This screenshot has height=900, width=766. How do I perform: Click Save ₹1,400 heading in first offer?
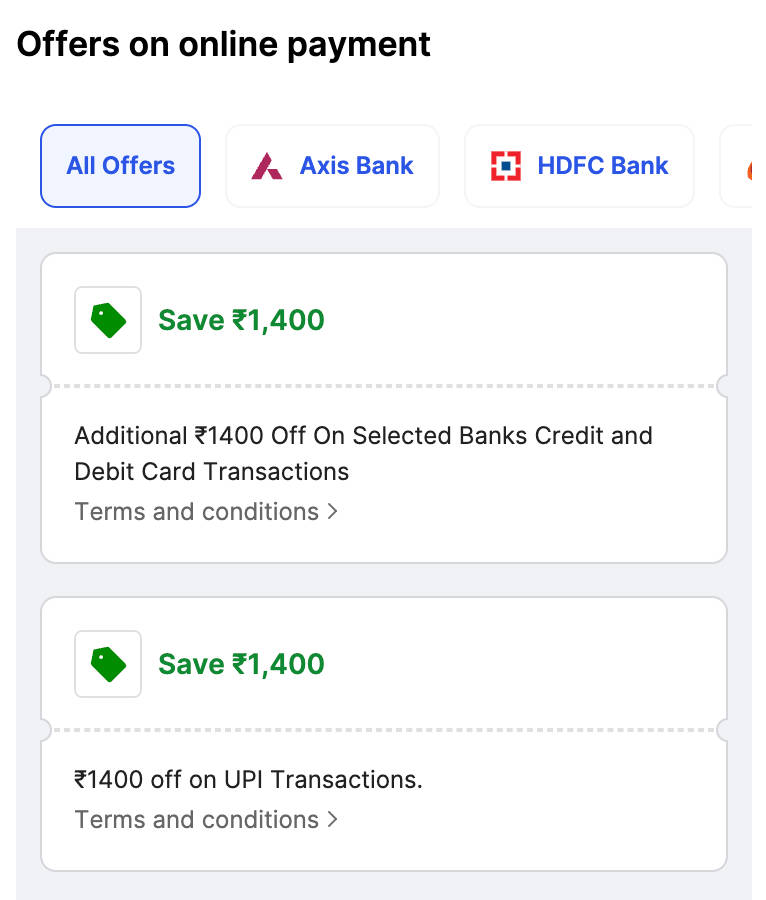(x=241, y=320)
